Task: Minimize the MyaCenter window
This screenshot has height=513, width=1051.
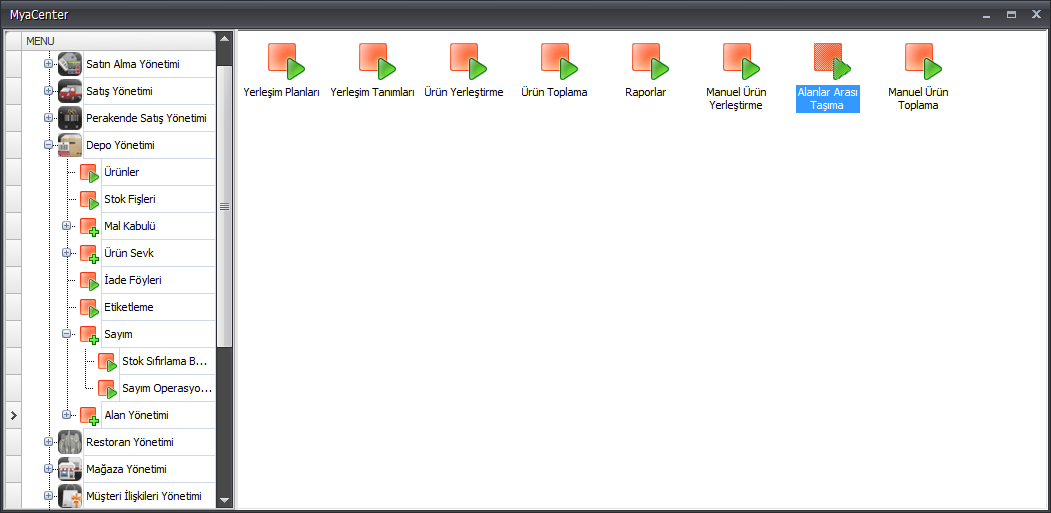Action: click(x=986, y=14)
